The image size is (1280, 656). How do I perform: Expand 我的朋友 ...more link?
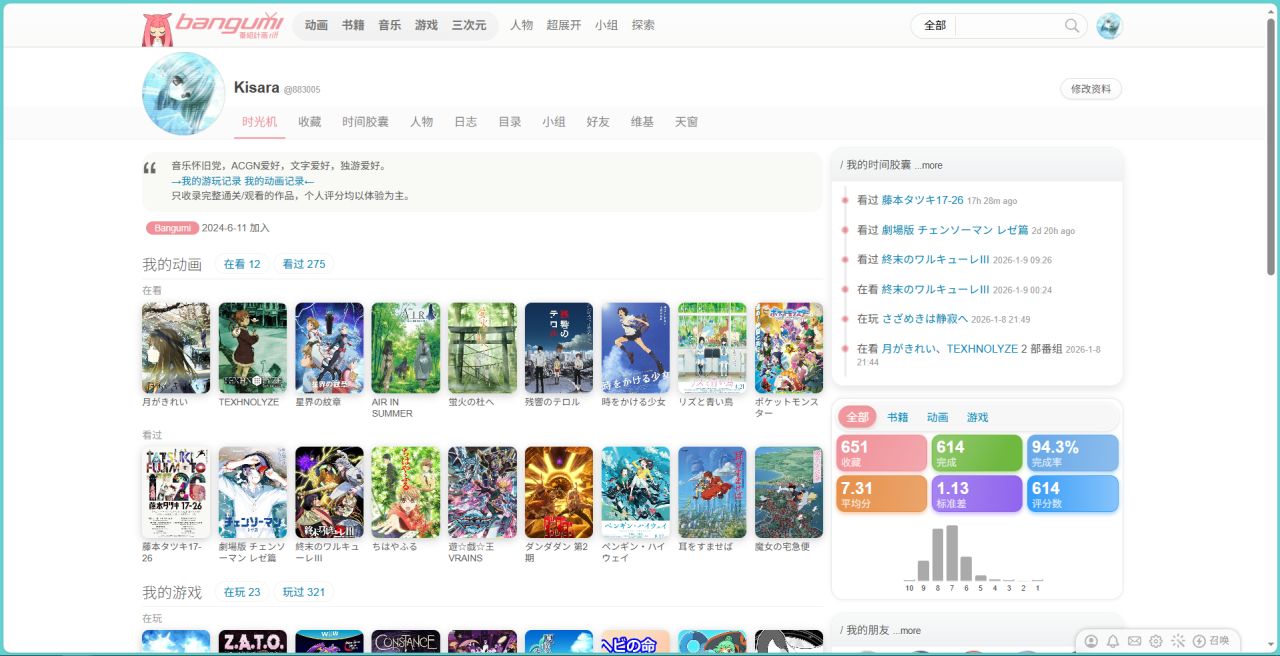[x=907, y=630]
